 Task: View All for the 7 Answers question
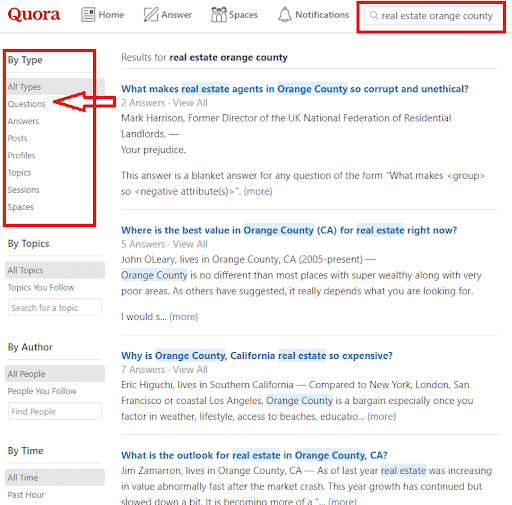[x=190, y=370]
